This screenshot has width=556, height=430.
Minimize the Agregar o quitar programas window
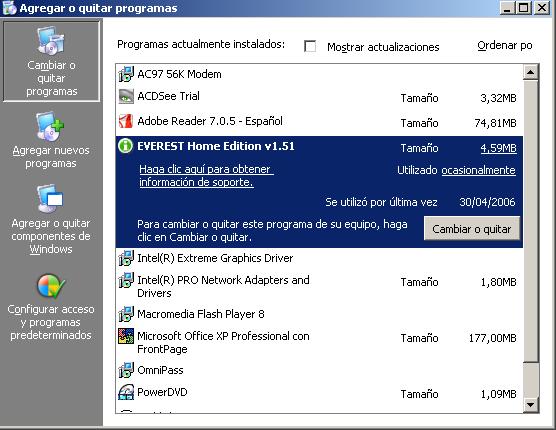click(x=507, y=8)
